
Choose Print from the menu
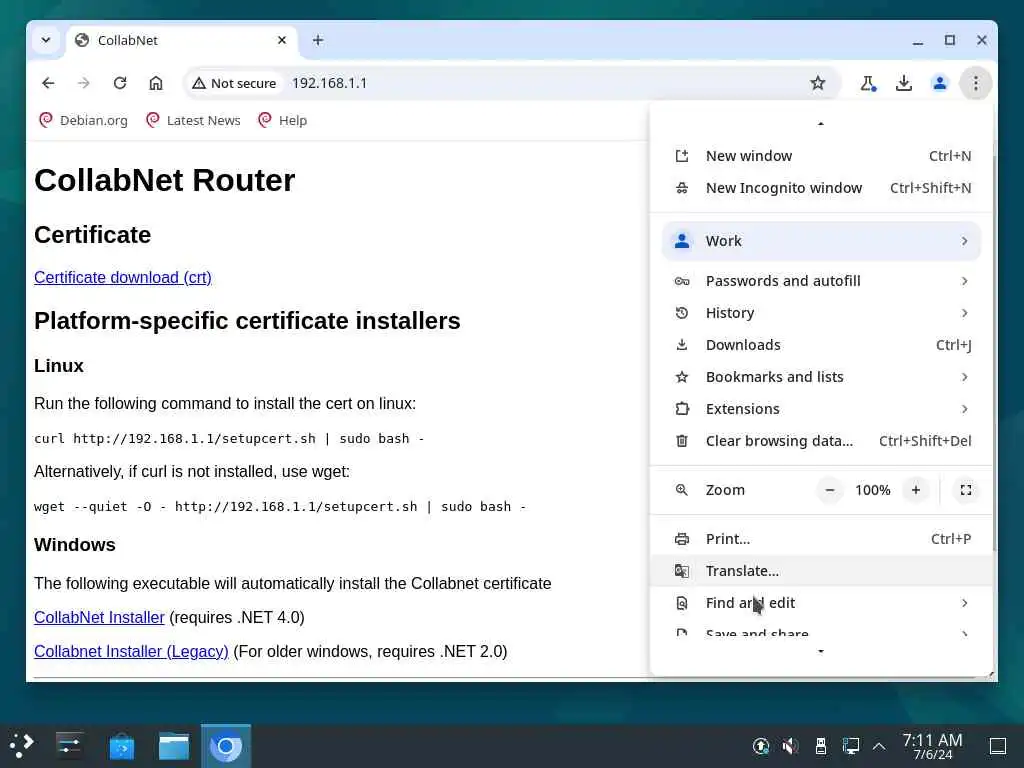822,539
